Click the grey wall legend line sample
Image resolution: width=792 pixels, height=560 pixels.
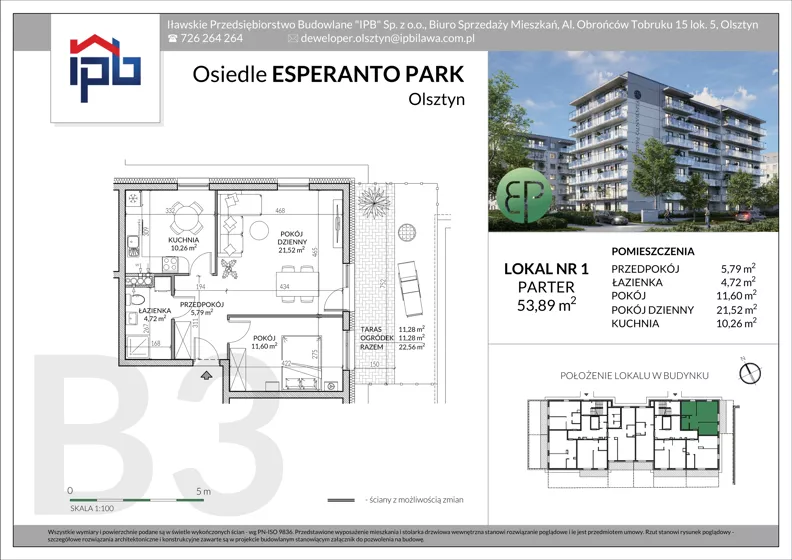[341, 500]
